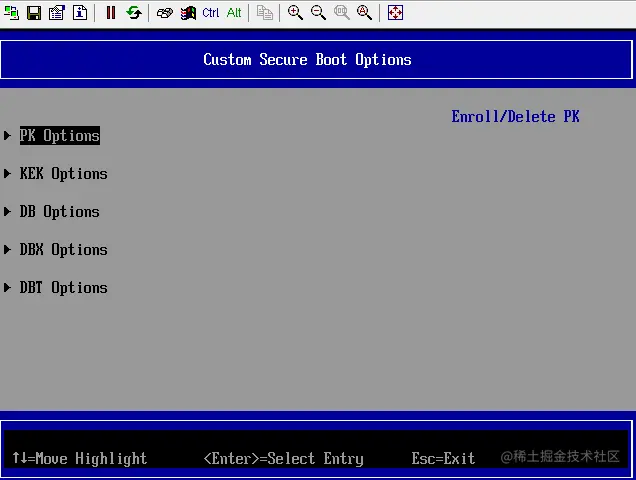The image size is (636, 480).
Task: Expand the arrow beside DBX Options
Action: coord(7,250)
